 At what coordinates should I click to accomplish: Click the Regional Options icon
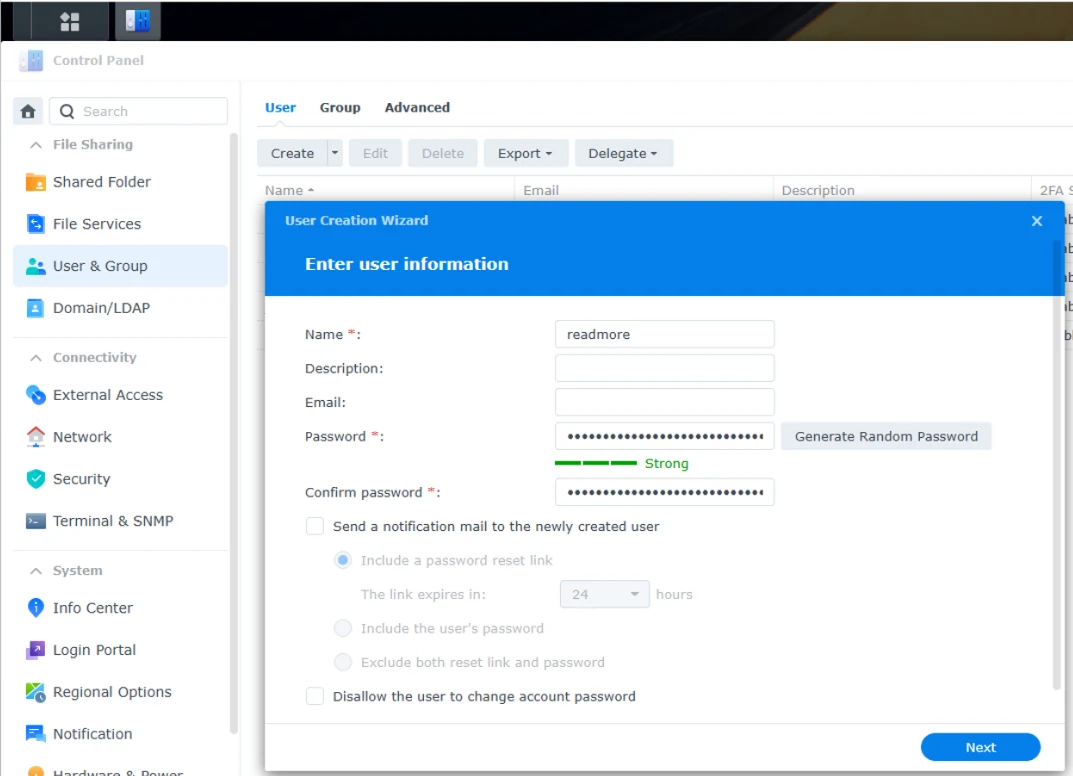pyautogui.click(x=36, y=692)
